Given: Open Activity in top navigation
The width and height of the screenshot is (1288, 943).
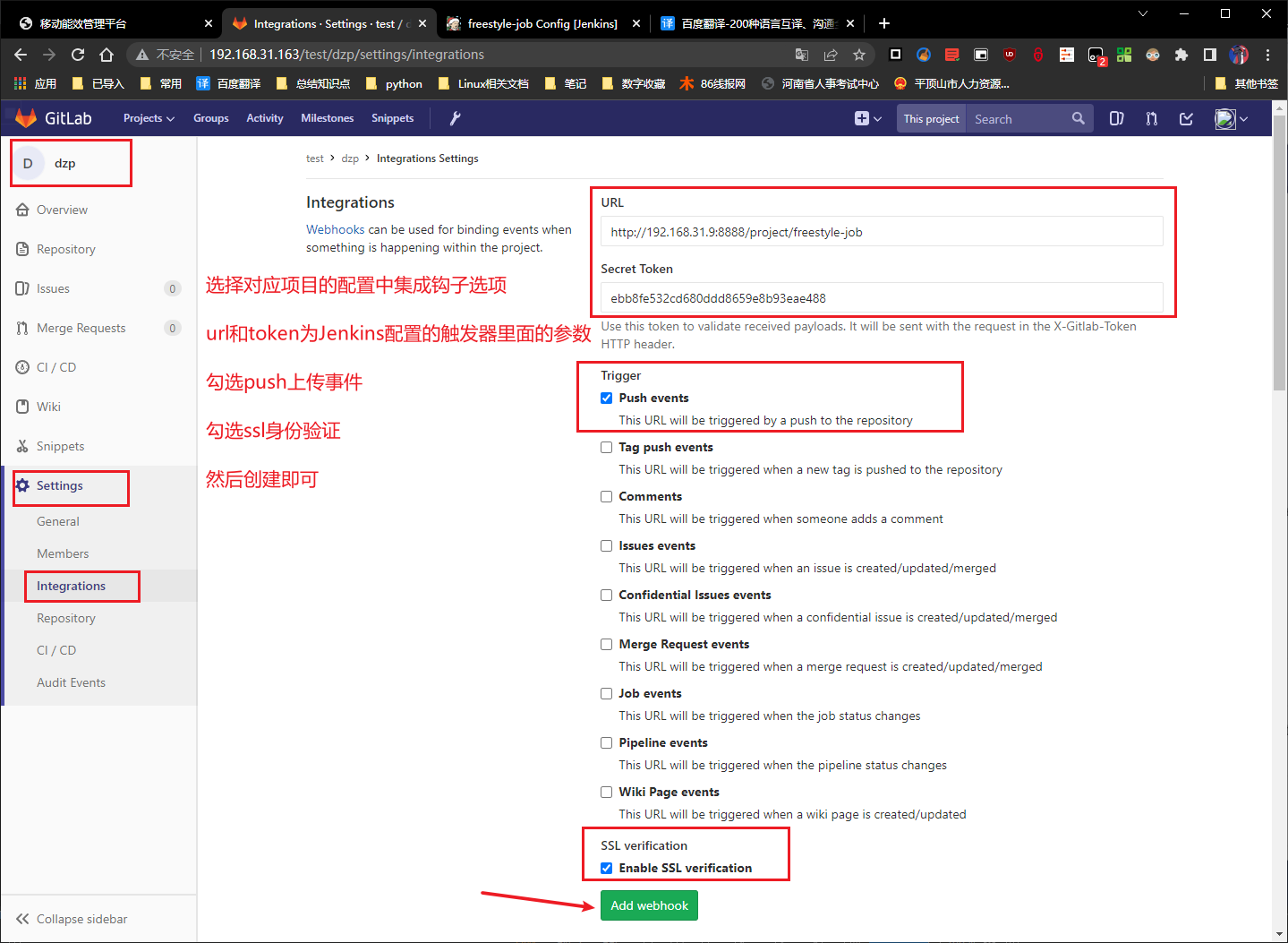Looking at the screenshot, I should (x=265, y=118).
